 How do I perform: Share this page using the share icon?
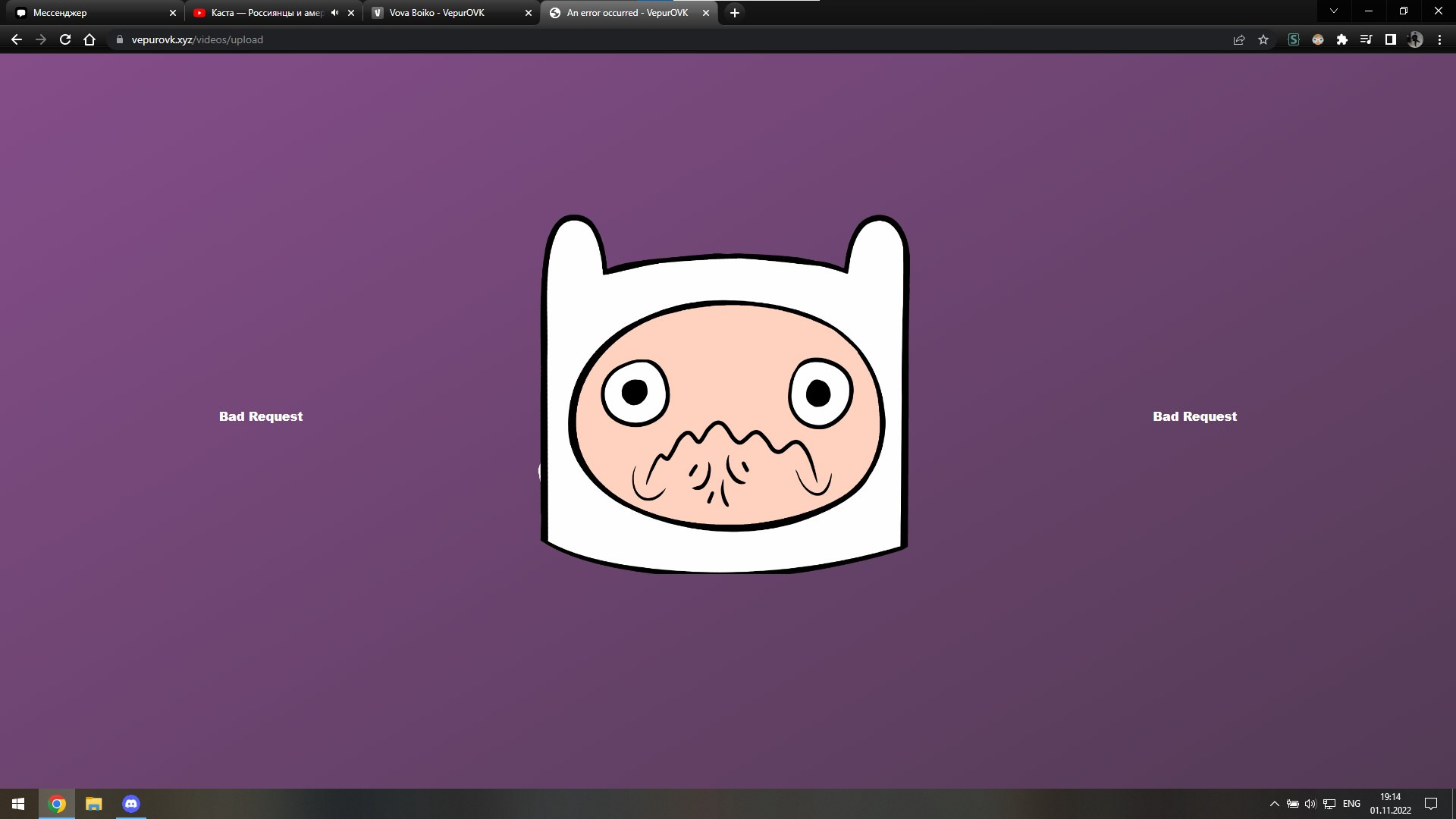1239,39
